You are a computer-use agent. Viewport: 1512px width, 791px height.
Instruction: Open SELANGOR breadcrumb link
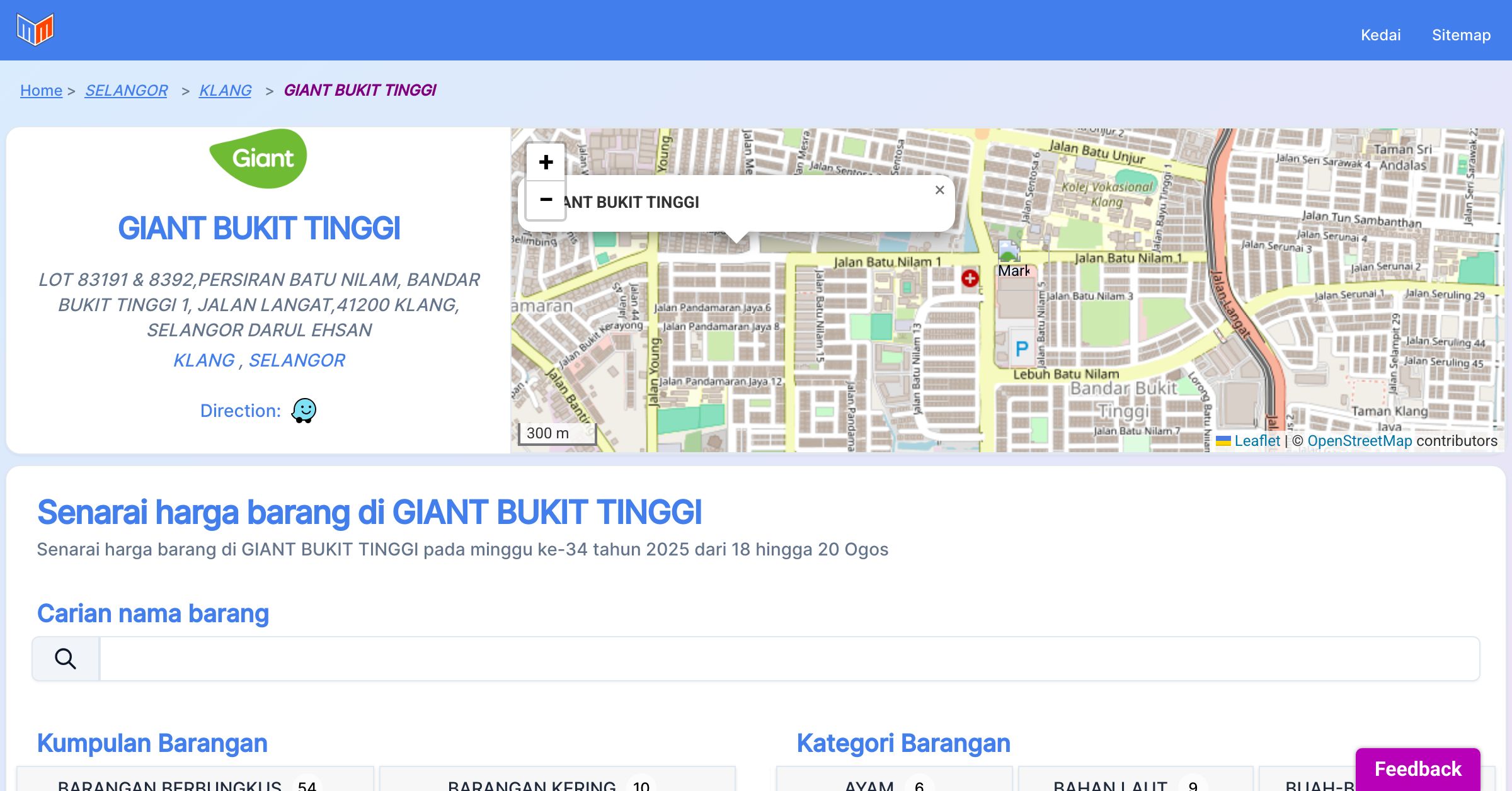(x=126, y=90)
